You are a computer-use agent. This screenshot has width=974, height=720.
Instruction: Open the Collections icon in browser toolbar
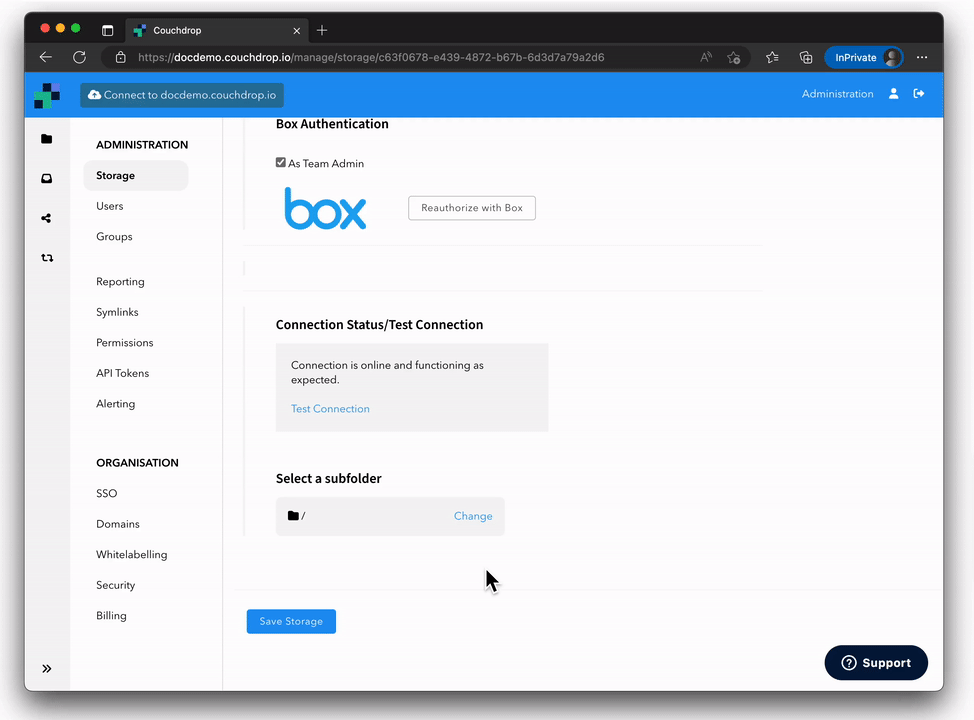point(806,57)
